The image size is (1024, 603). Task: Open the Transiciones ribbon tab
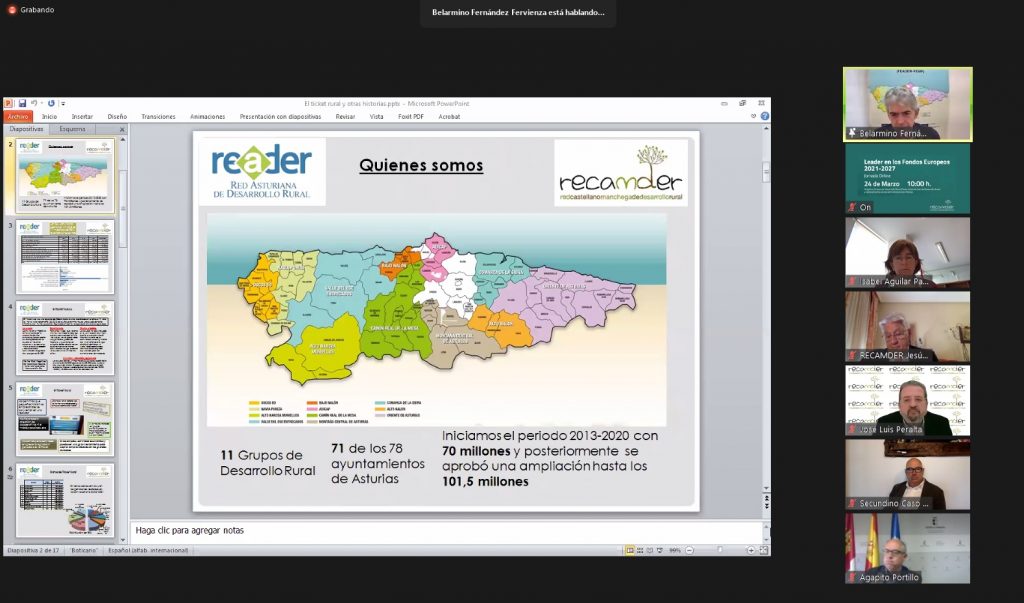[x=158, y=116]
